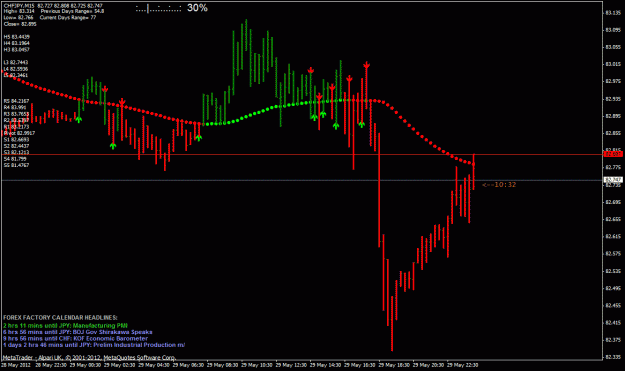The height and width of the screenshot is (371, 625).
Task: Click the CHF KOF Economic Barometer headline
Action: (x=75, y=338)
